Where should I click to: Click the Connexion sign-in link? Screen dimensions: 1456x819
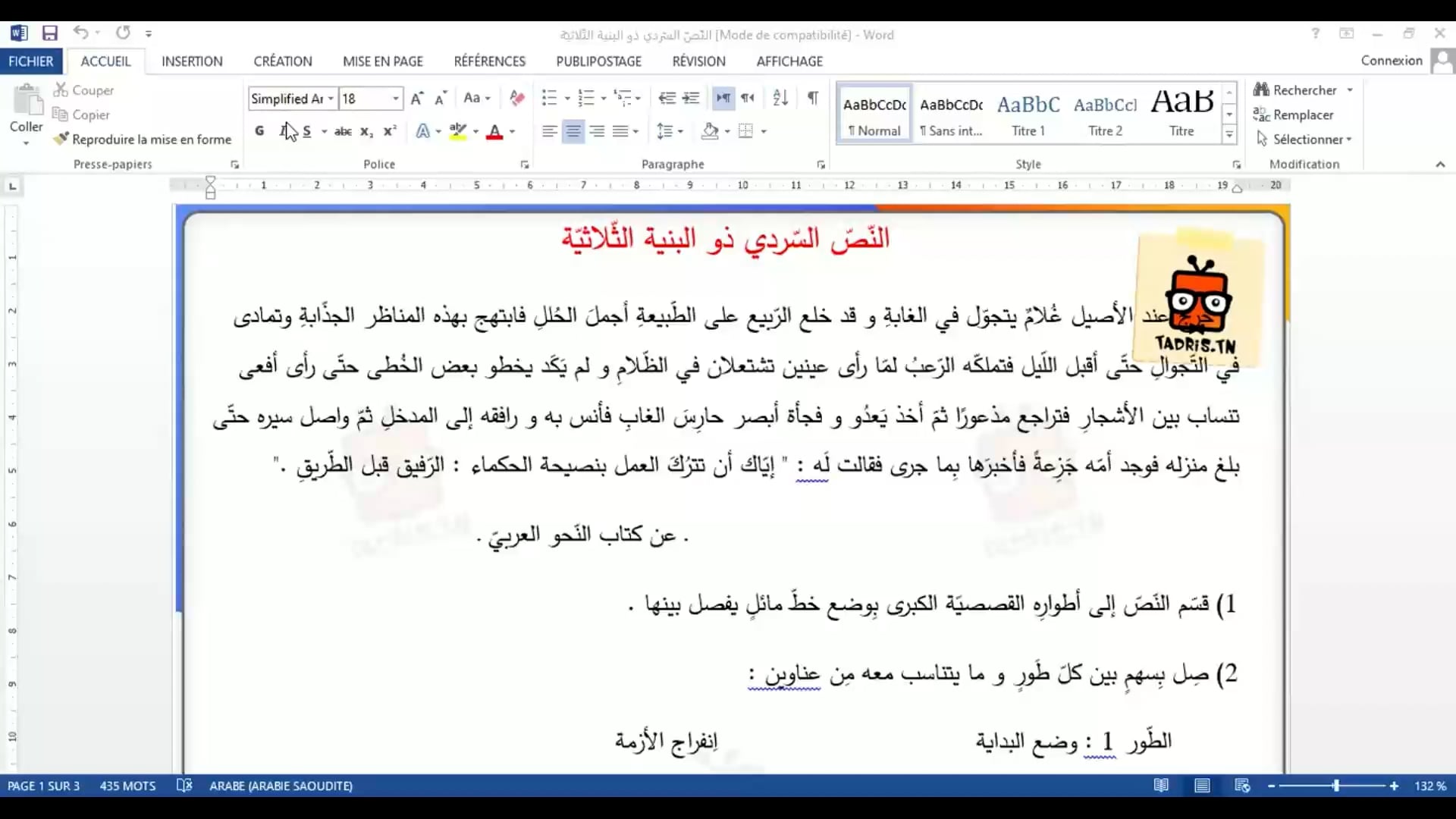[1391, 61]
